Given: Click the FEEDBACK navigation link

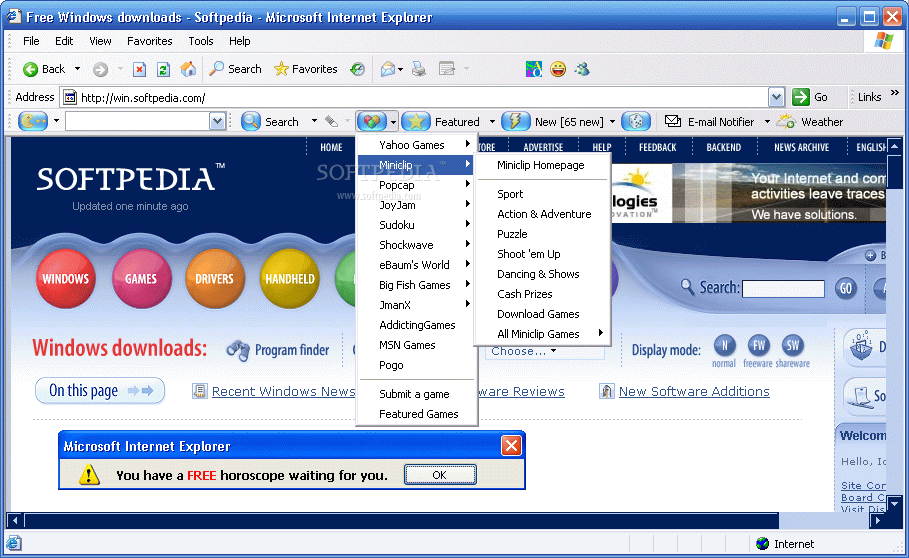Looking at the screenshot, I should click(657, 147).
